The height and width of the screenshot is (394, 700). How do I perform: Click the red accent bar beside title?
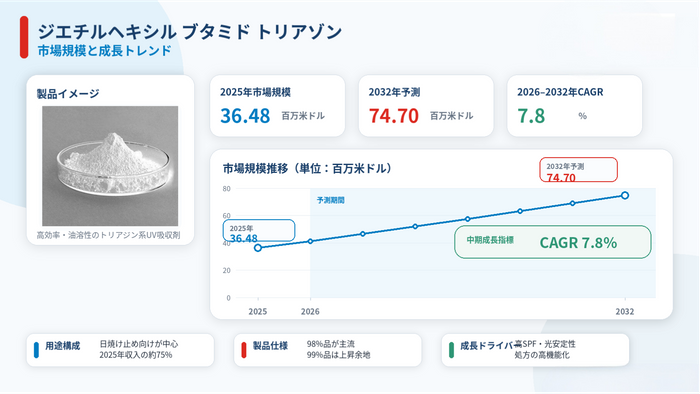(24, 37)
